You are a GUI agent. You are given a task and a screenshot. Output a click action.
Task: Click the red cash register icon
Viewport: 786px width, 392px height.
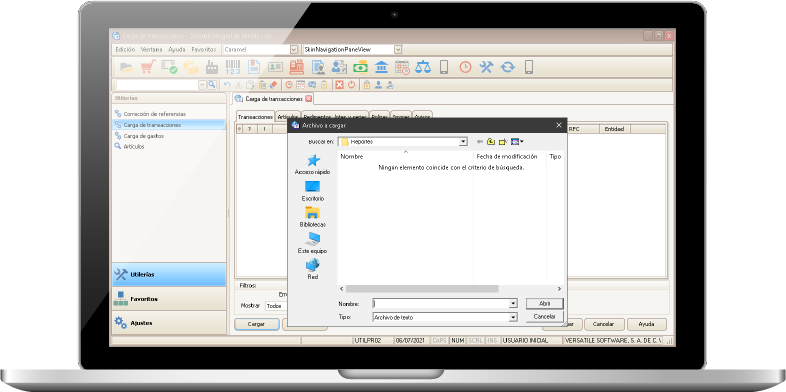pyautogui.click(x=297, y=67)
